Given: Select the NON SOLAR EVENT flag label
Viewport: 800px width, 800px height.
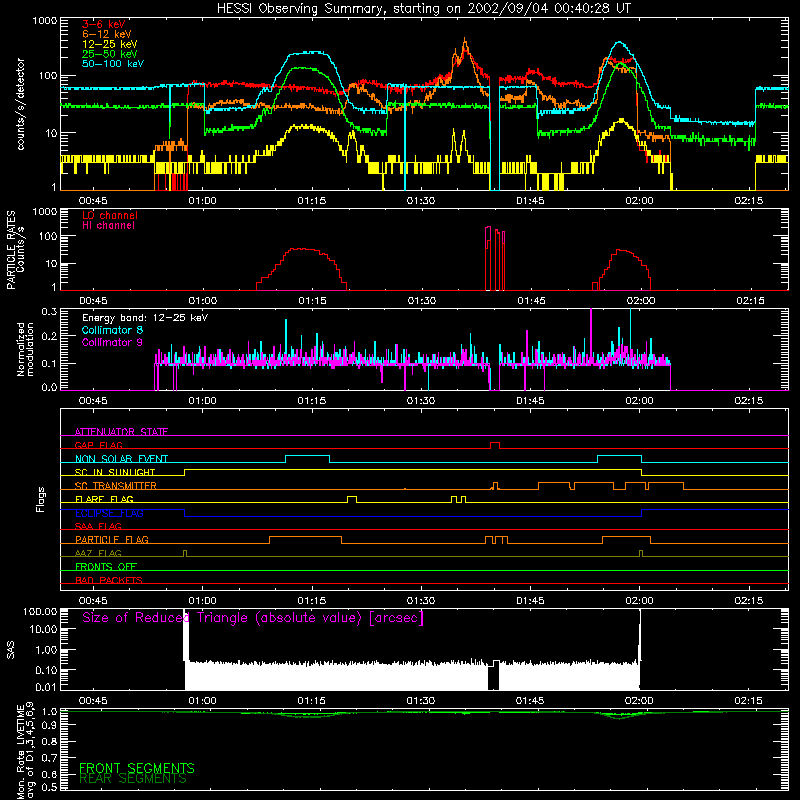Looking at the screenshot, I should [x=121, y=459].
